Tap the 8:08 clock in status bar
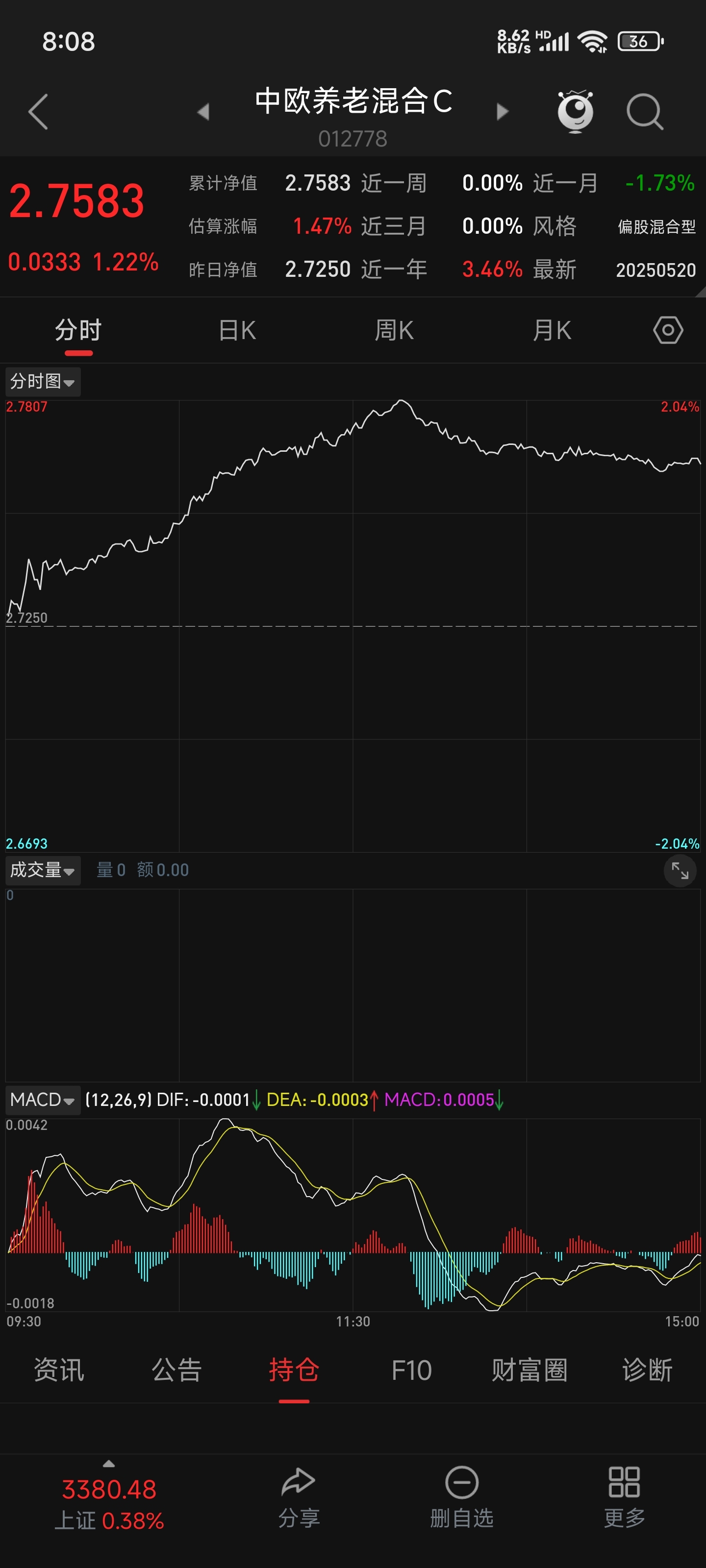Image resolution: width=706 pixels, height=1568 pixels. pyautogui.click(x=68, y=42)
